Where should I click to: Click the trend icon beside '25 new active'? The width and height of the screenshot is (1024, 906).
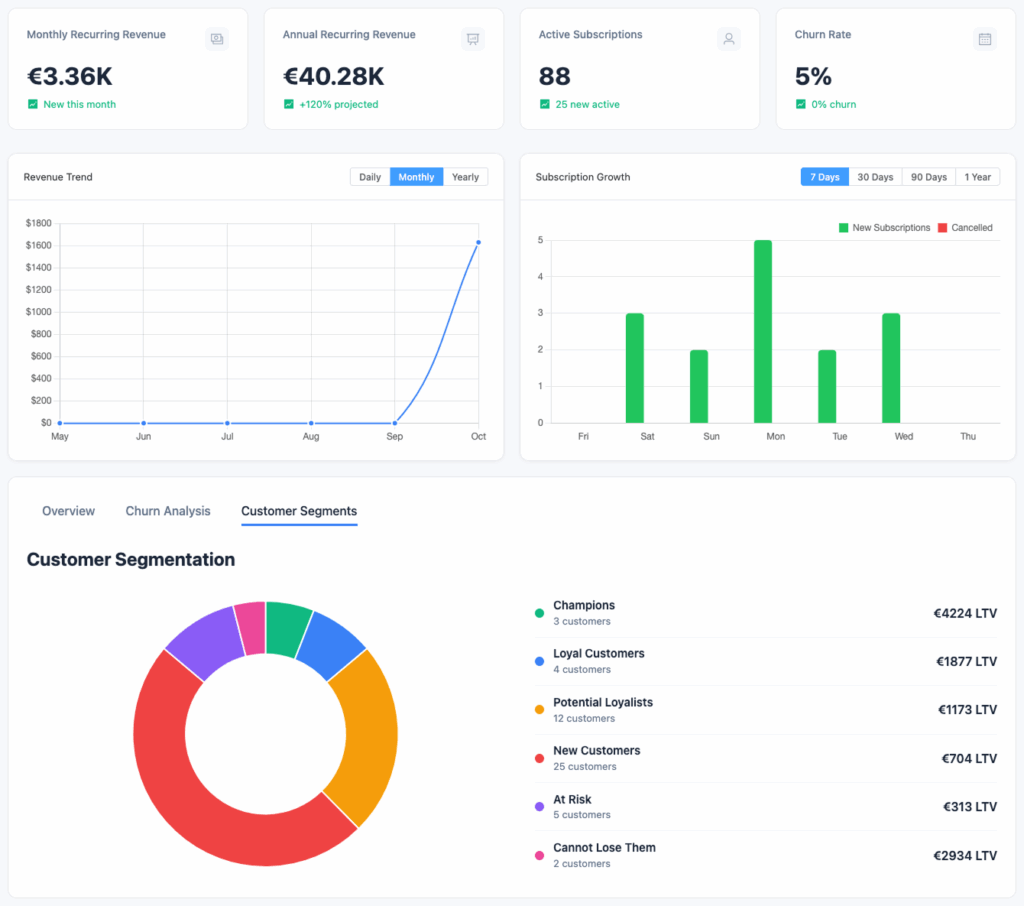pos(545,104)
